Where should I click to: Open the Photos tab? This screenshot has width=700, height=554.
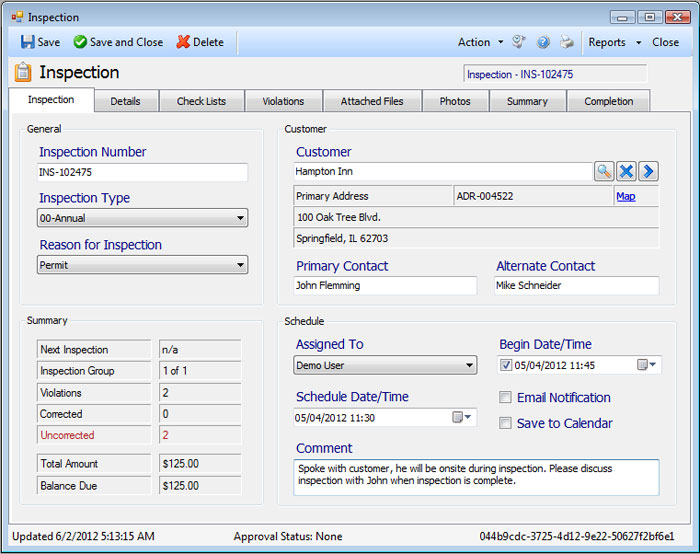coord(455,101)
